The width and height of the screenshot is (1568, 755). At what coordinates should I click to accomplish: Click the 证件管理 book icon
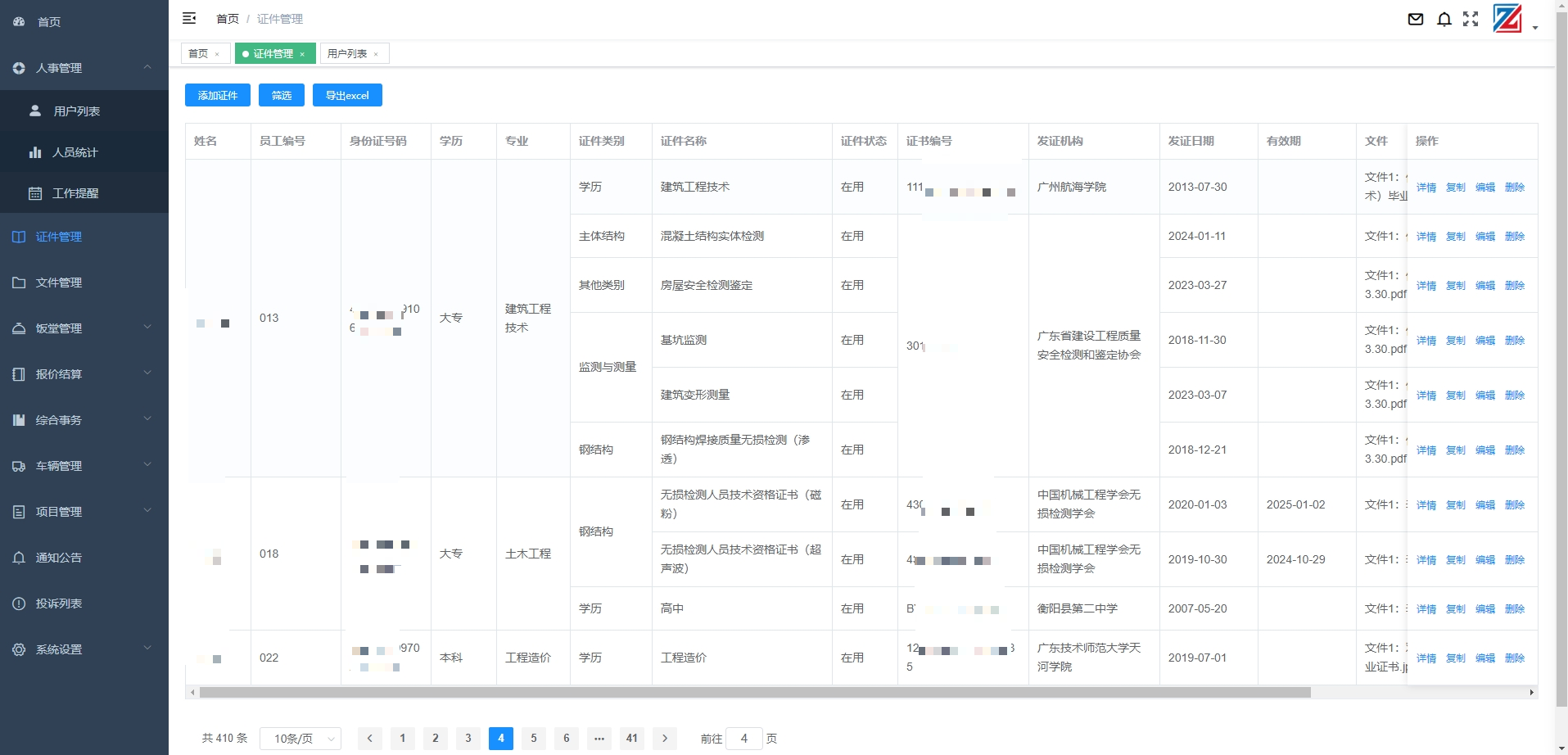19,237
